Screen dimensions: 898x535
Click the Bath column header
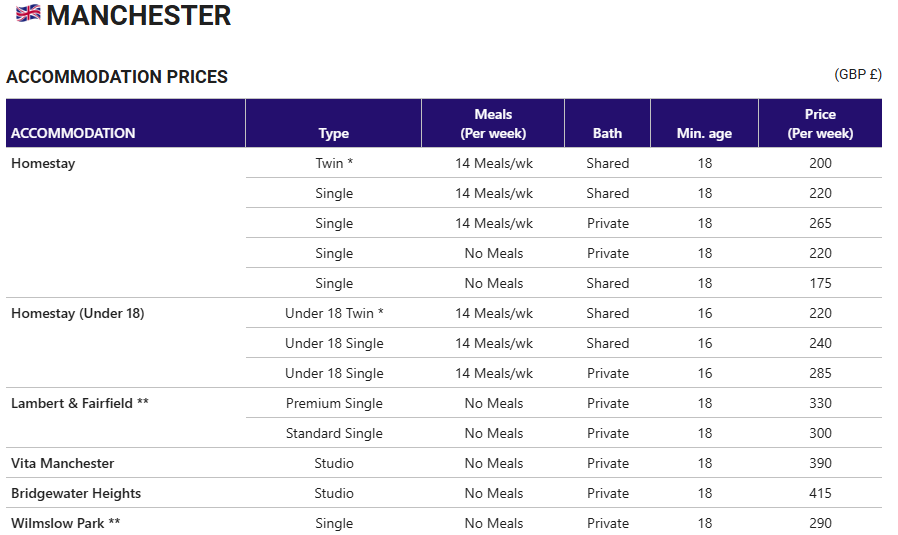coord(607,133)
